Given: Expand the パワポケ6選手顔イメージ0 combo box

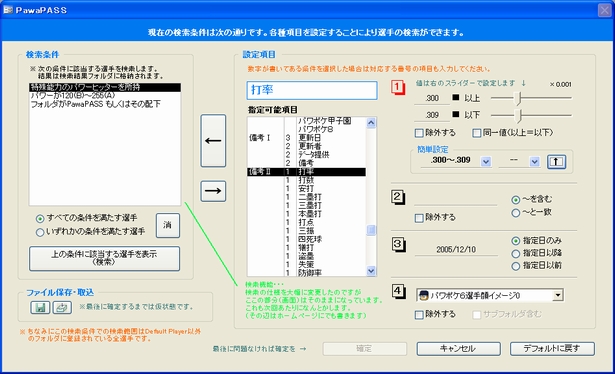Looking at the screenshot, I should point(558,295).
